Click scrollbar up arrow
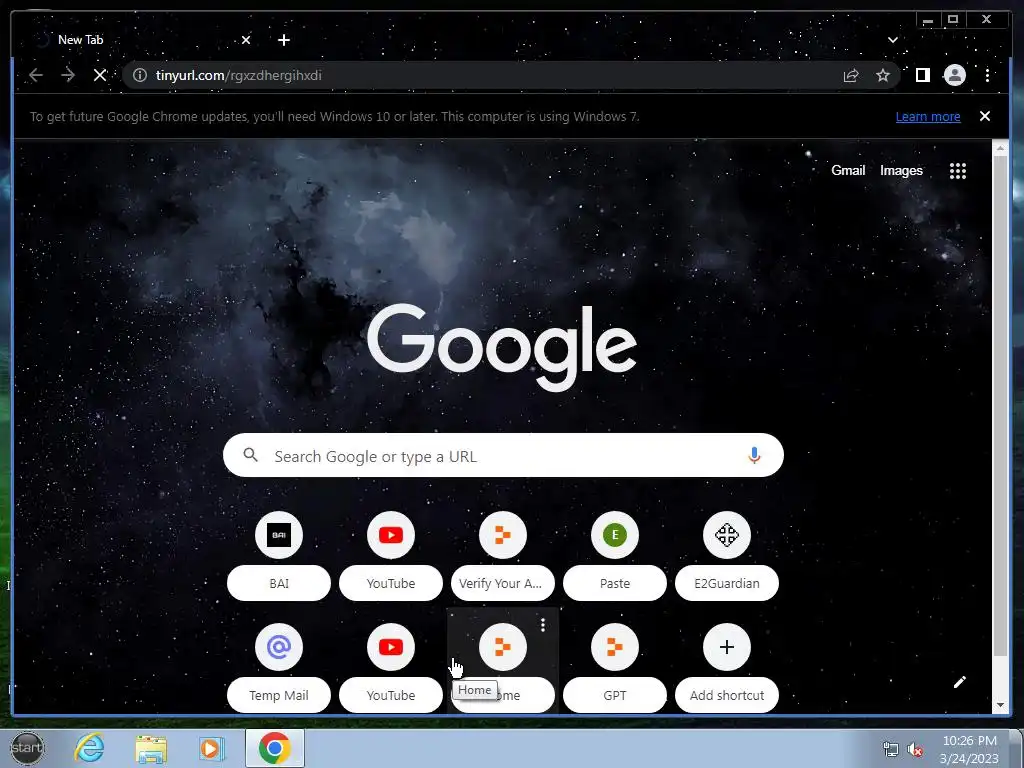 (x=1000, y=148)
